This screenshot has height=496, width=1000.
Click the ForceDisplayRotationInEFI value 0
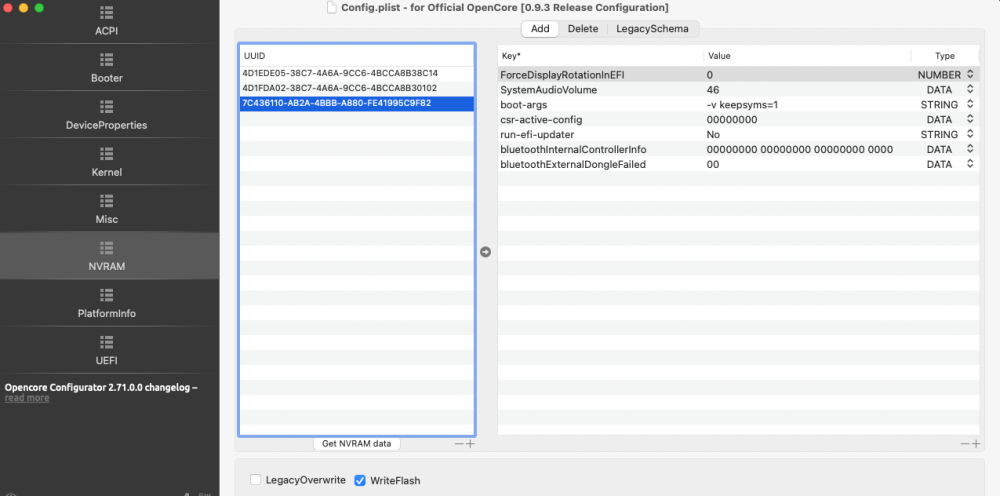(710, 75)
